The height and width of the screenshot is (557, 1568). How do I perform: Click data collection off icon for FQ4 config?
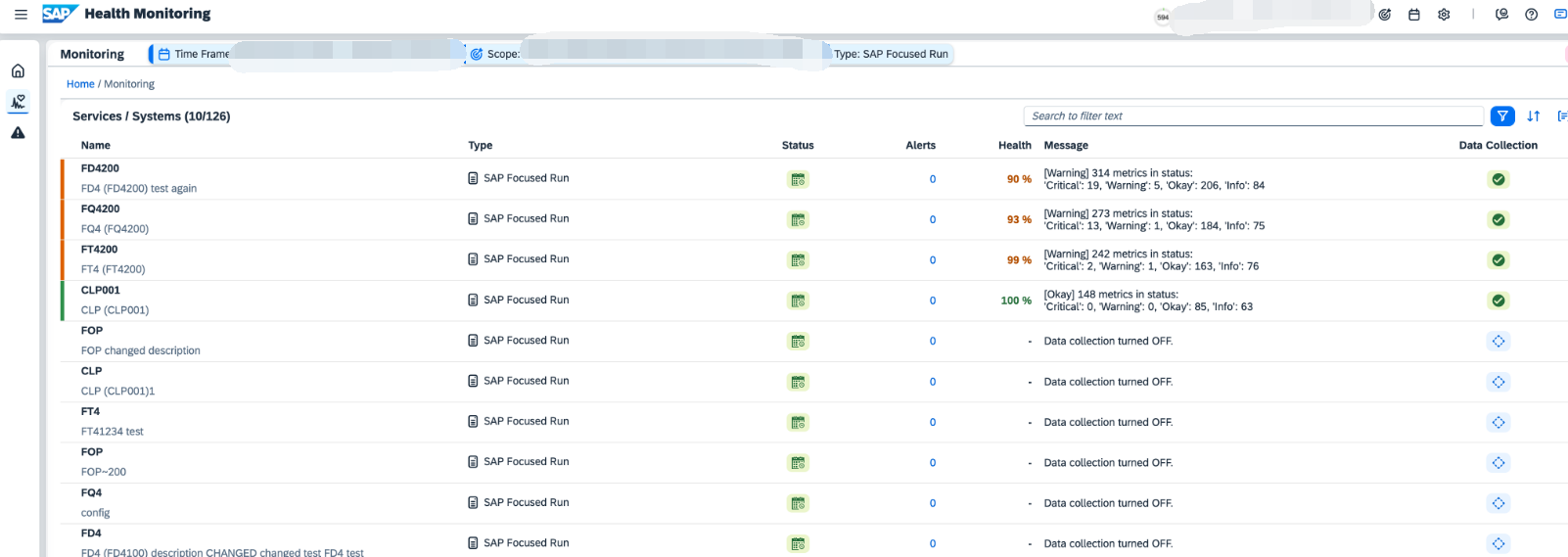point(1499,503)
